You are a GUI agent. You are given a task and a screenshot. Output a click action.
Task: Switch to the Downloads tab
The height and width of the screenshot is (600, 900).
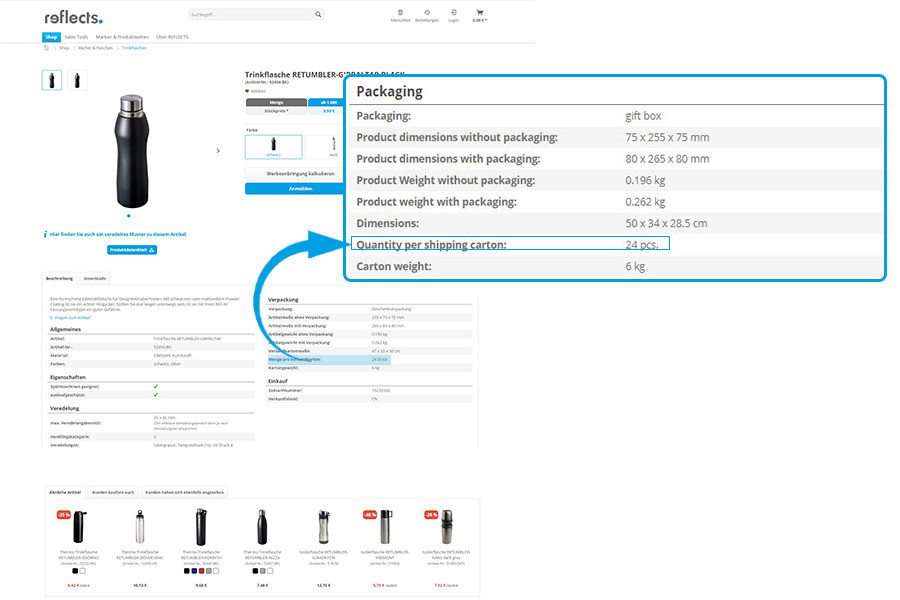point(95,278)
